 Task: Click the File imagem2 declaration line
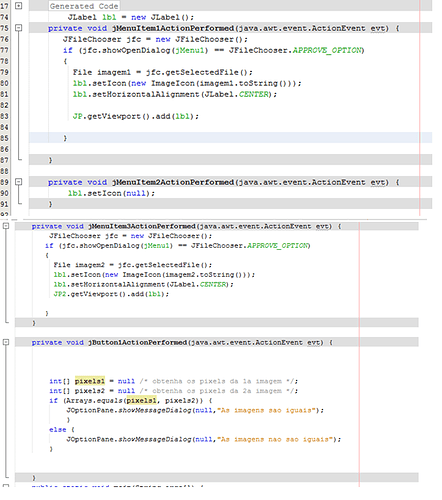[133, 265]
